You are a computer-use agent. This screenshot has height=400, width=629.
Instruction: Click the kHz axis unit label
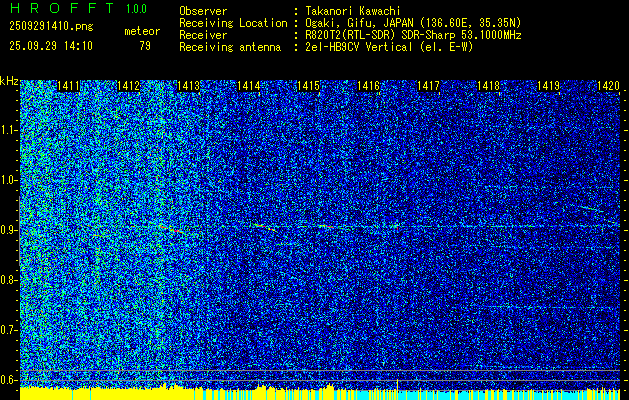9,81
